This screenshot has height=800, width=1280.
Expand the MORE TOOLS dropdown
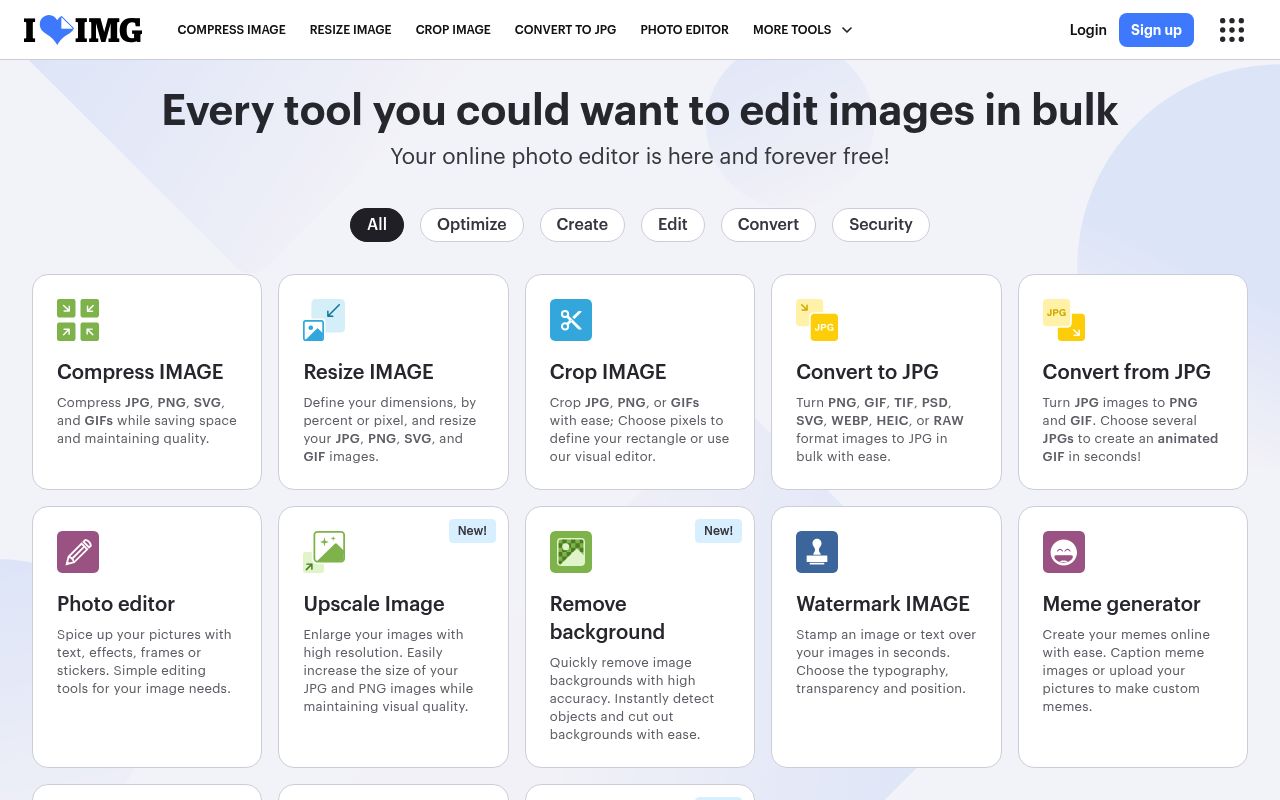pyautogui.click(x=802, y=30)
